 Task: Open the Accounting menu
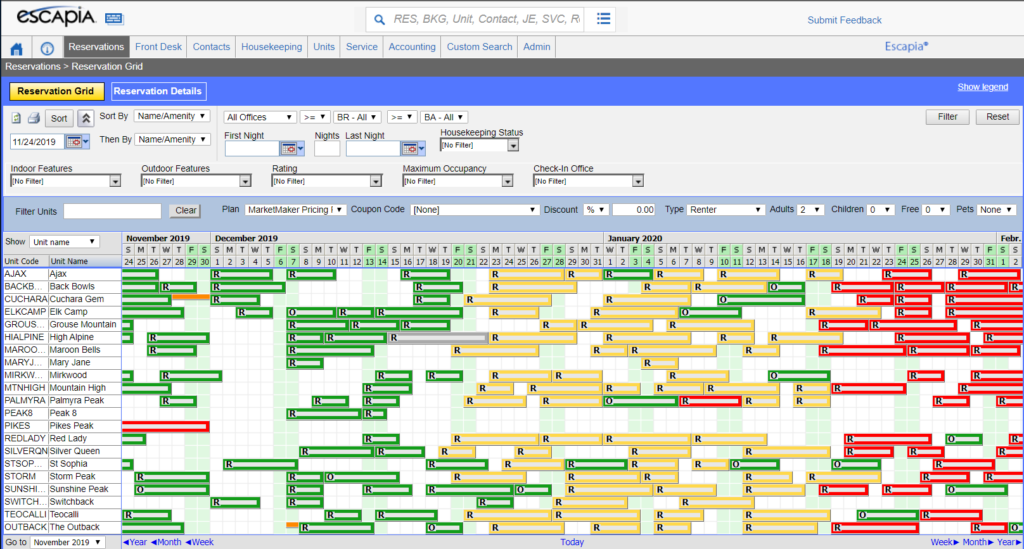pyautogui.click(x=411, y=47)
